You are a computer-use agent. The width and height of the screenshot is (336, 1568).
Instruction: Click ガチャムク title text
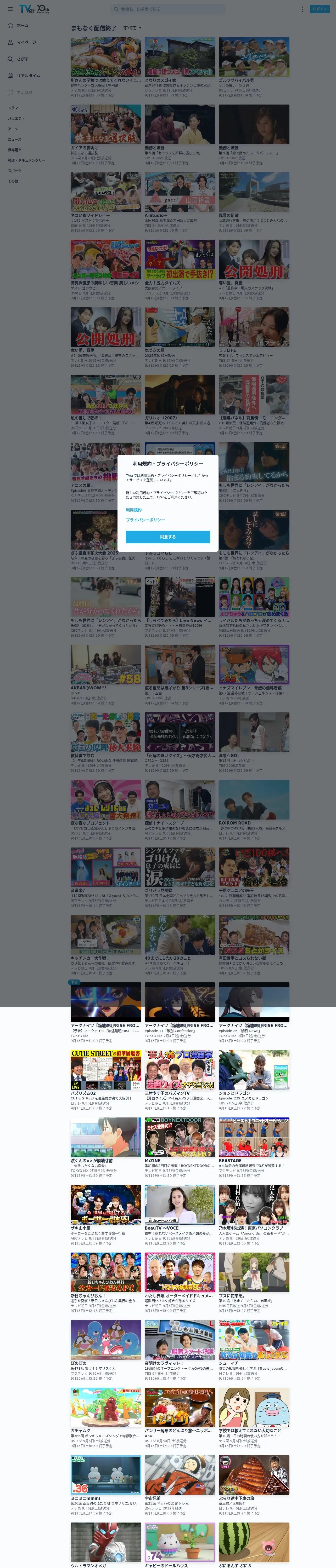click(81, 1431)
